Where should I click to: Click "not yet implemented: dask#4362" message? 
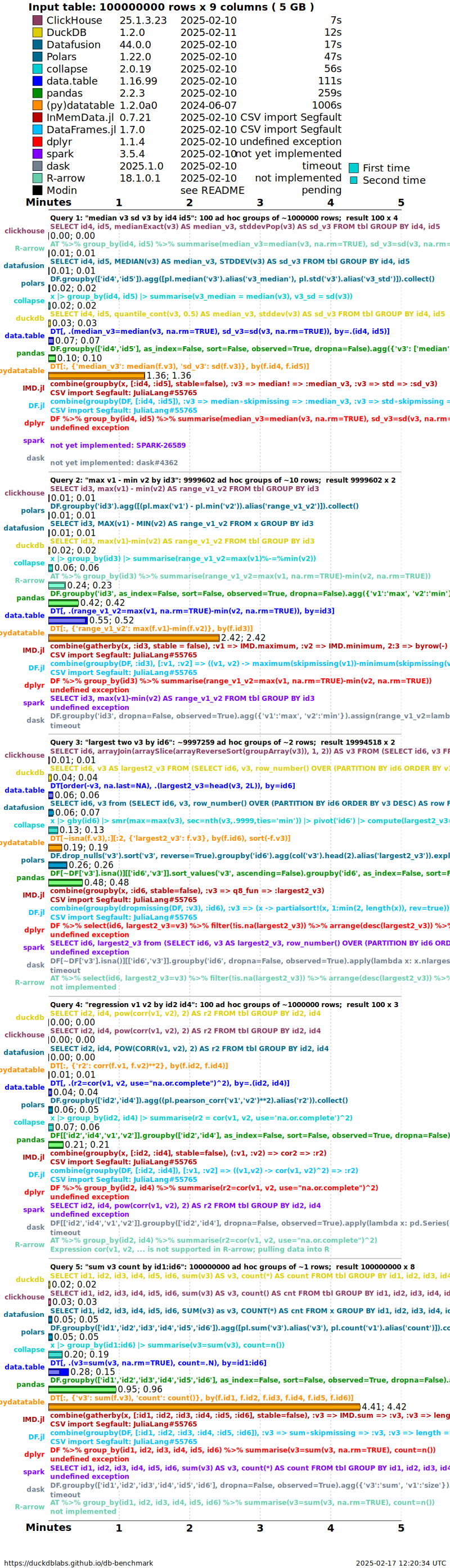pyautogui.click(x=114, y=463)
